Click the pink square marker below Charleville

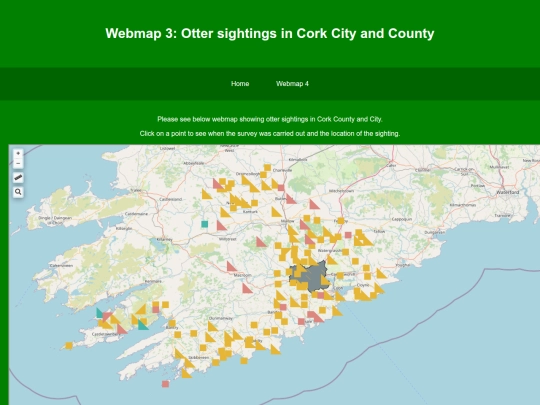click(x=281, y=188)
